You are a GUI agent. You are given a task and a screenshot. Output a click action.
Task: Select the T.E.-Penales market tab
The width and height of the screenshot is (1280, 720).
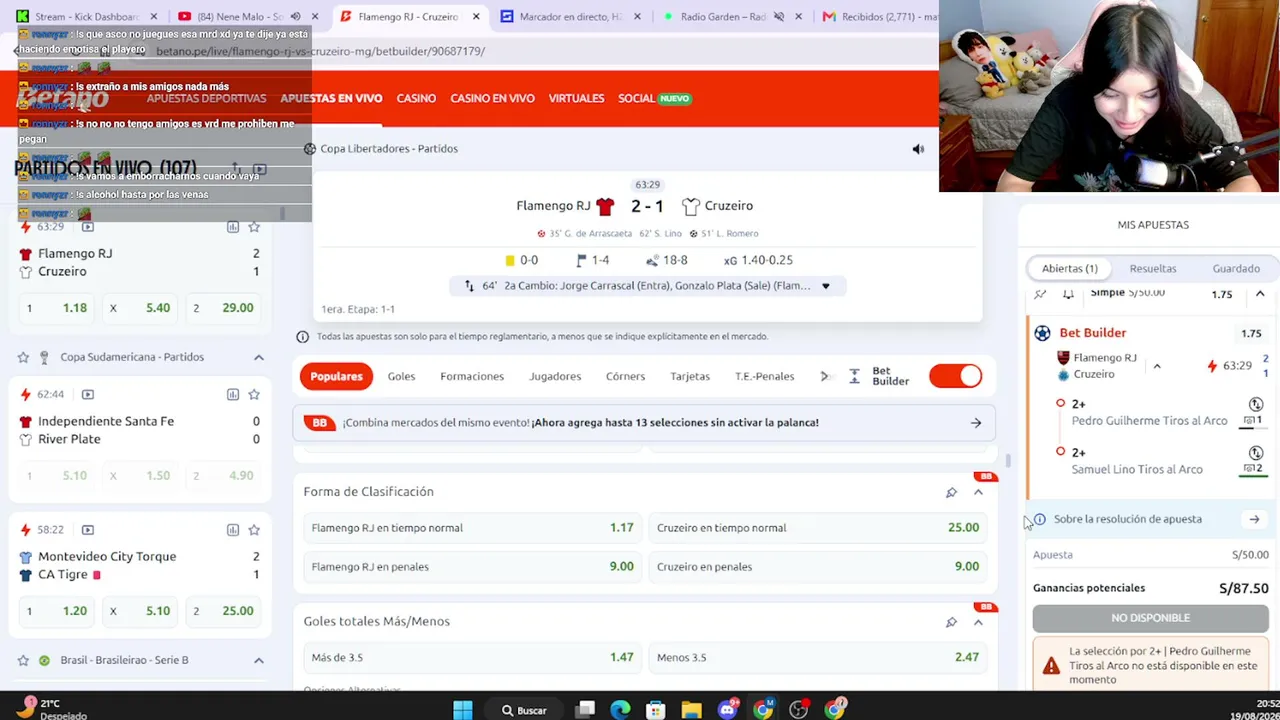(764, 376)
